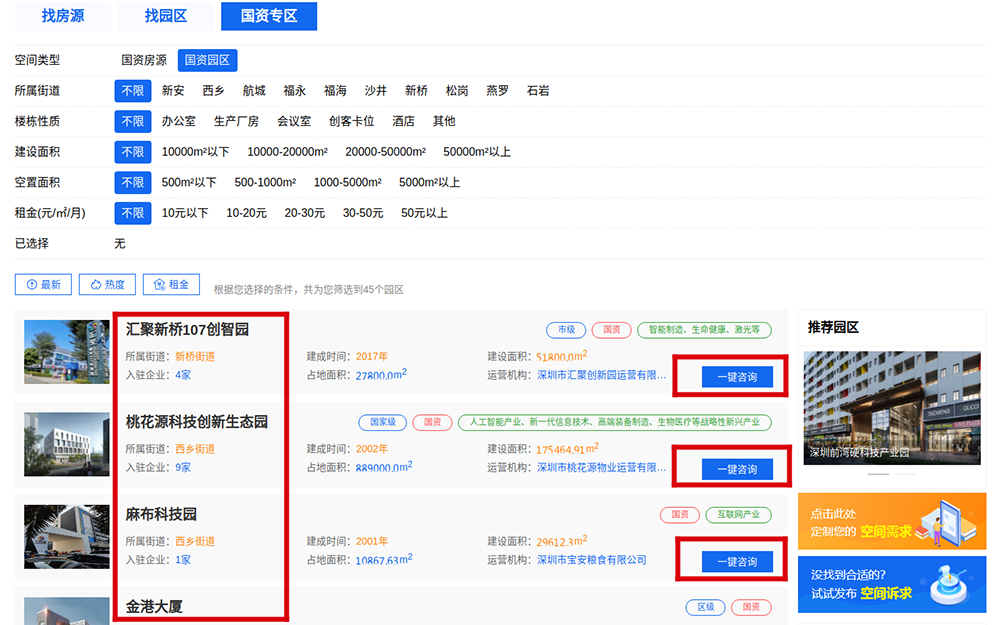Image resolution: width=1000 pixels, height=625 pixels.
Task: Pick rent range 30-50元
Action: (363, 213)
